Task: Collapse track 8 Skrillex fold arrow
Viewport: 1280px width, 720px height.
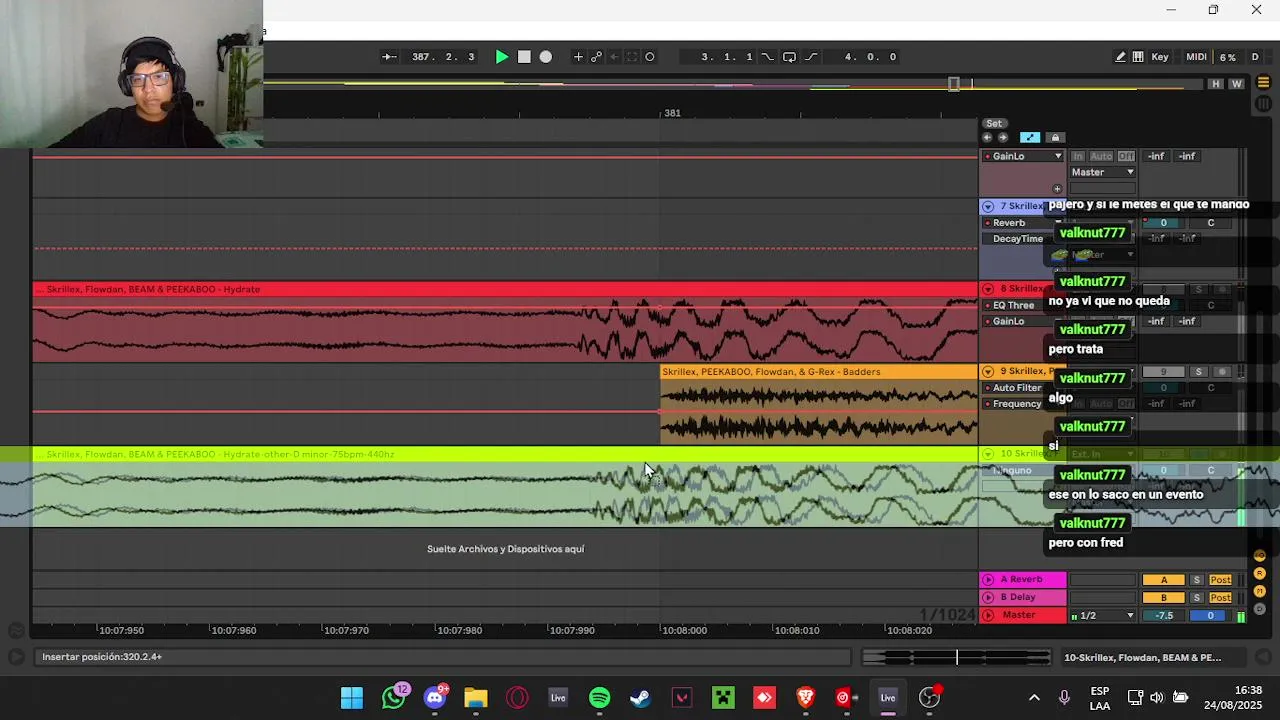Action: pos(988,289)
